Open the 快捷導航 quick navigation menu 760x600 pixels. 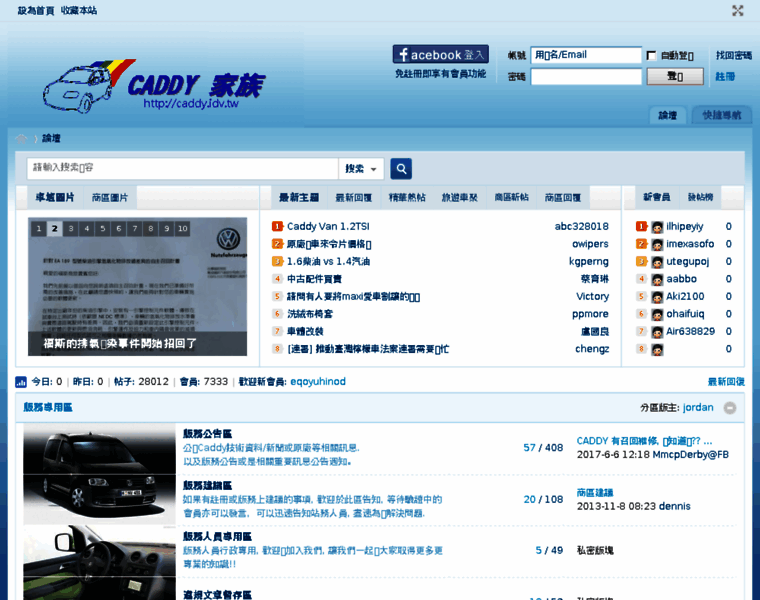722,115
